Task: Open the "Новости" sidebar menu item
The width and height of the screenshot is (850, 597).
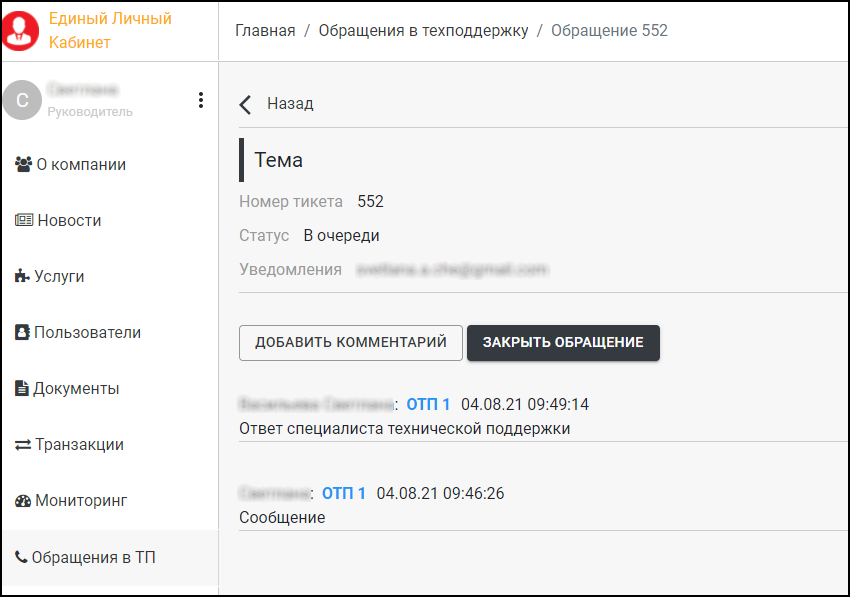Action: click(69, 220)
